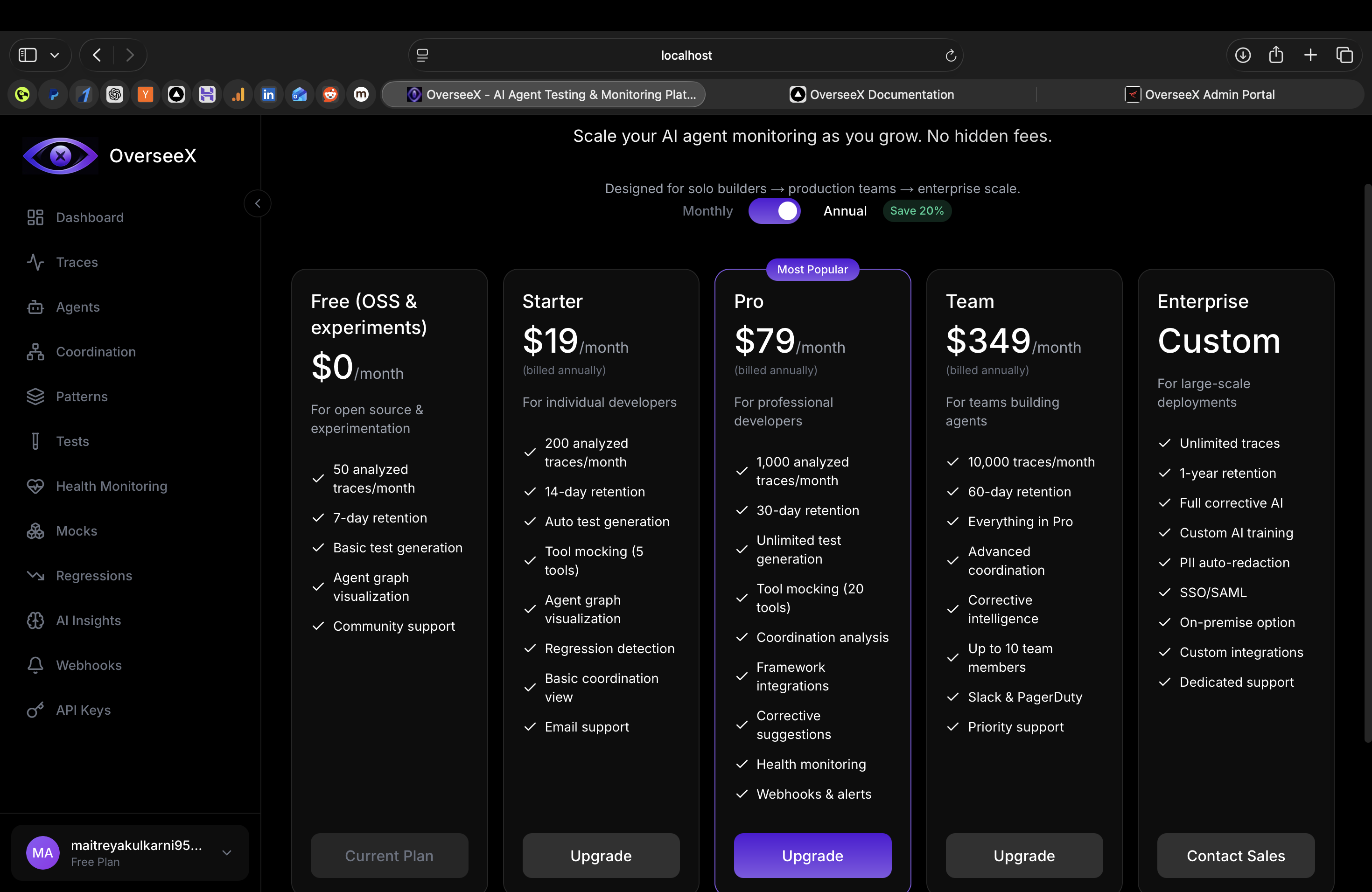1372x892 pixels.
Task: Upgrade to the Pro plan
Action: 812,855
